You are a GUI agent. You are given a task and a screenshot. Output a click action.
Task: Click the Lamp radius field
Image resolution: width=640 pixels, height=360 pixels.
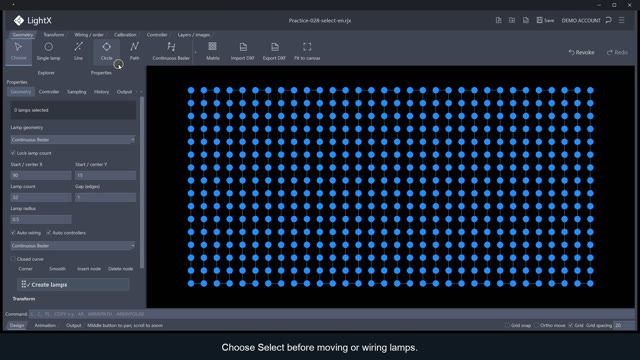click(x=41, y=219)
